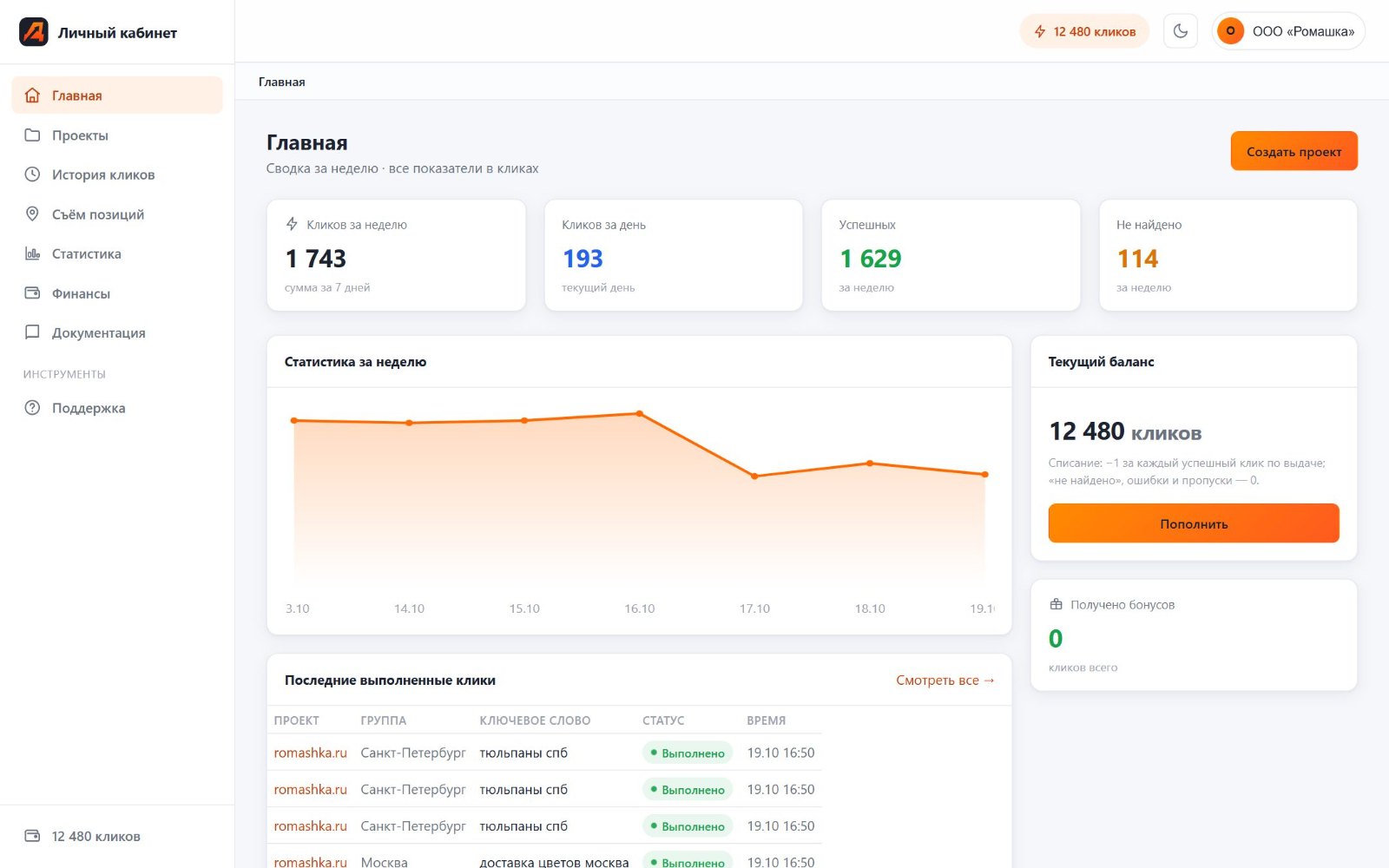Click the Пополнить button
The height and width of the screenshot is (868, 1389).
(x=1194, y=523)
